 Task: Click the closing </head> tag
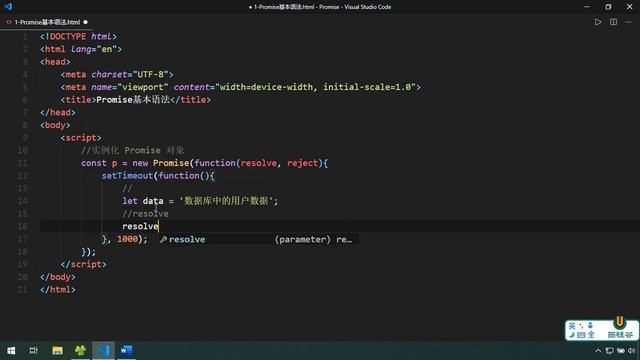58,112
